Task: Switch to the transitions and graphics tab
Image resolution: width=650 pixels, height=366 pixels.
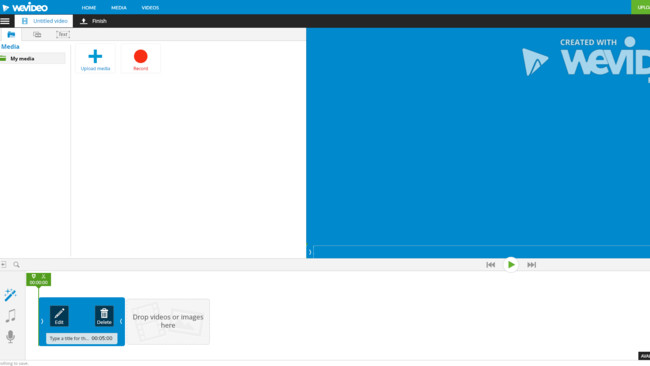Action: (37, 34)
